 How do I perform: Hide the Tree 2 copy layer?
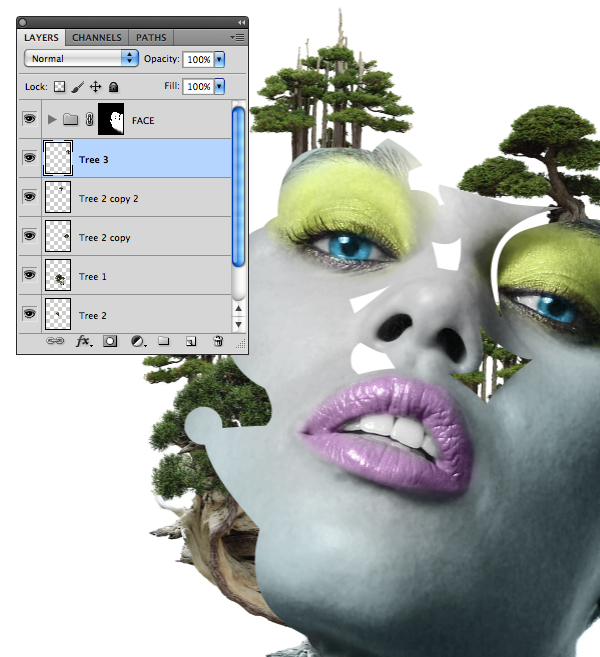click(x=29, y=236)
